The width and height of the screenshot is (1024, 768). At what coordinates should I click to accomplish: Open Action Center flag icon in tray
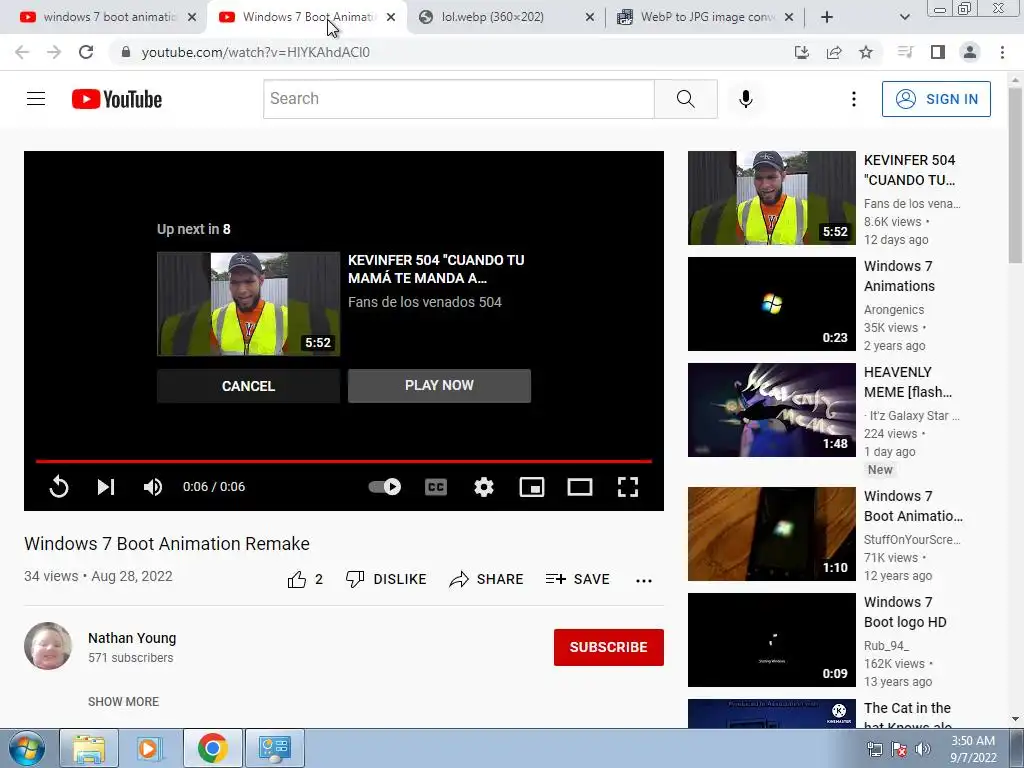click(x=899, y=749)
